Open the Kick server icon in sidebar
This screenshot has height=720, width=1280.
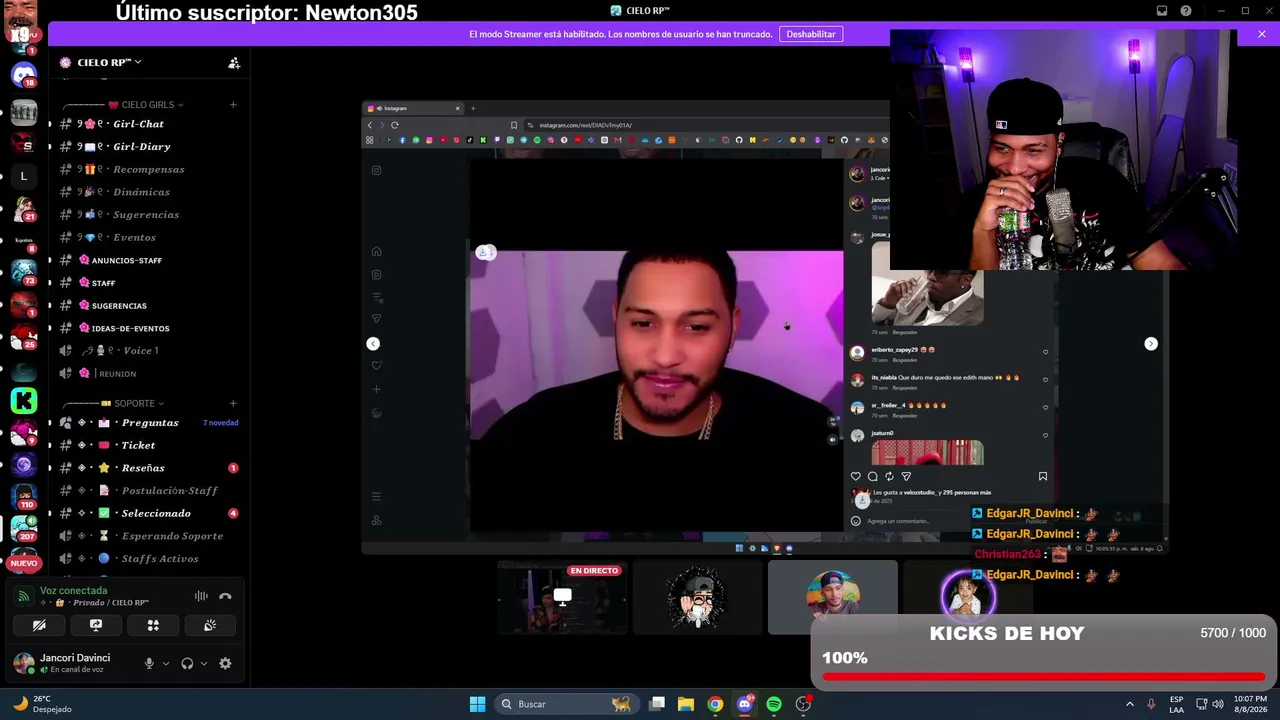(24, 401)
